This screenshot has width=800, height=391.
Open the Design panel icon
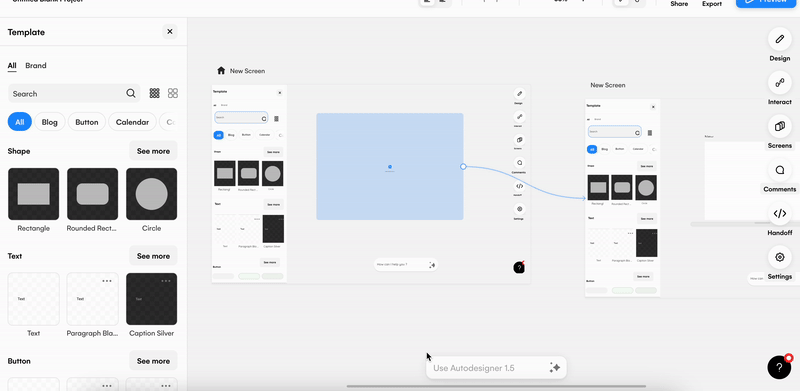[x=780, y=39]
